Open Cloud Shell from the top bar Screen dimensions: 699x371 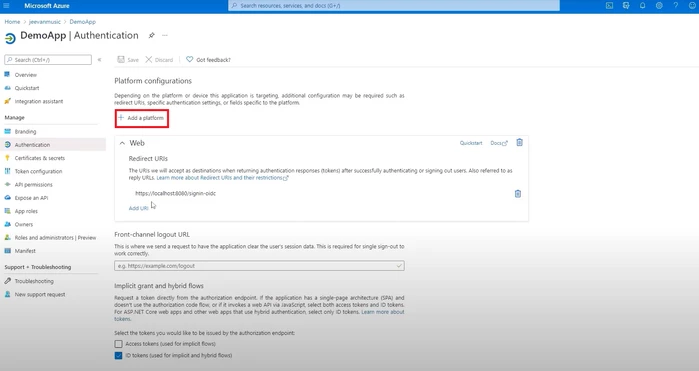click(x=609, y=6)
